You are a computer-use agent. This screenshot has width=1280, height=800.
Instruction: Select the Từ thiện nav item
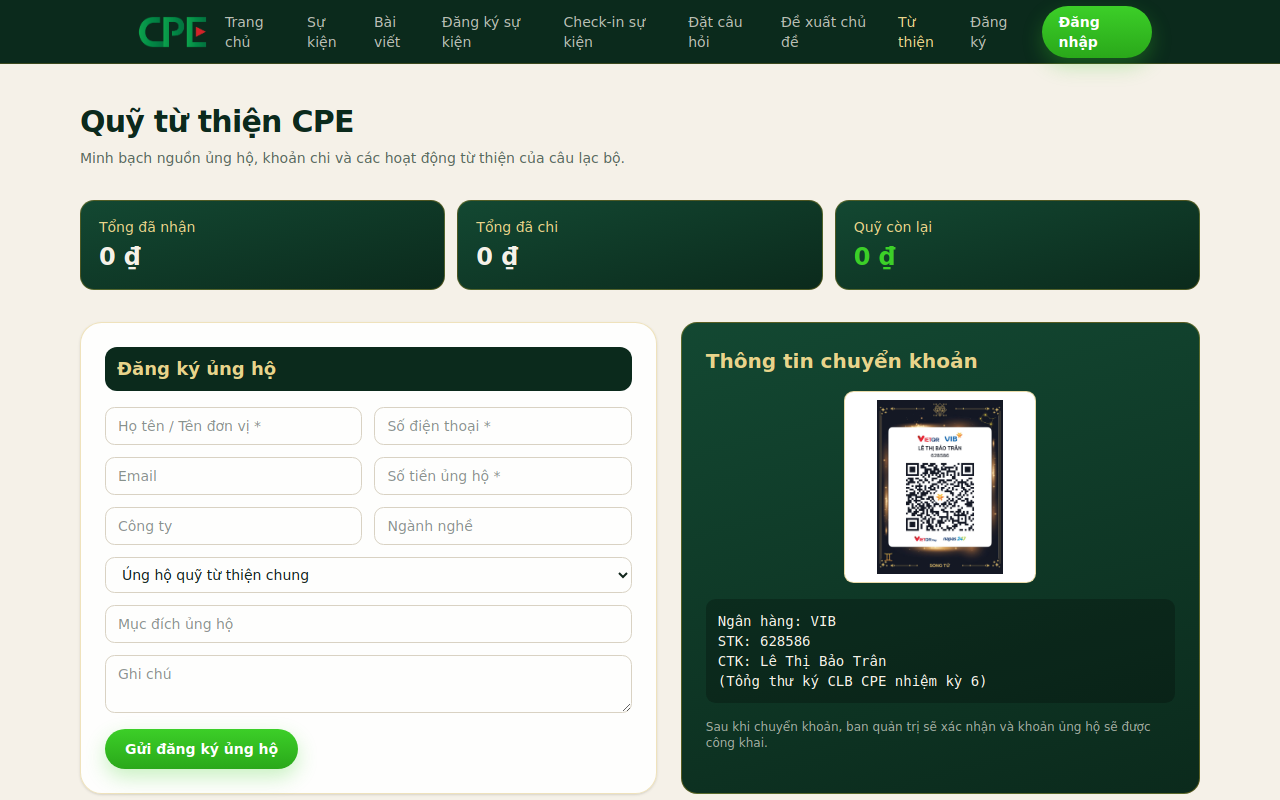tap(916, 32)
